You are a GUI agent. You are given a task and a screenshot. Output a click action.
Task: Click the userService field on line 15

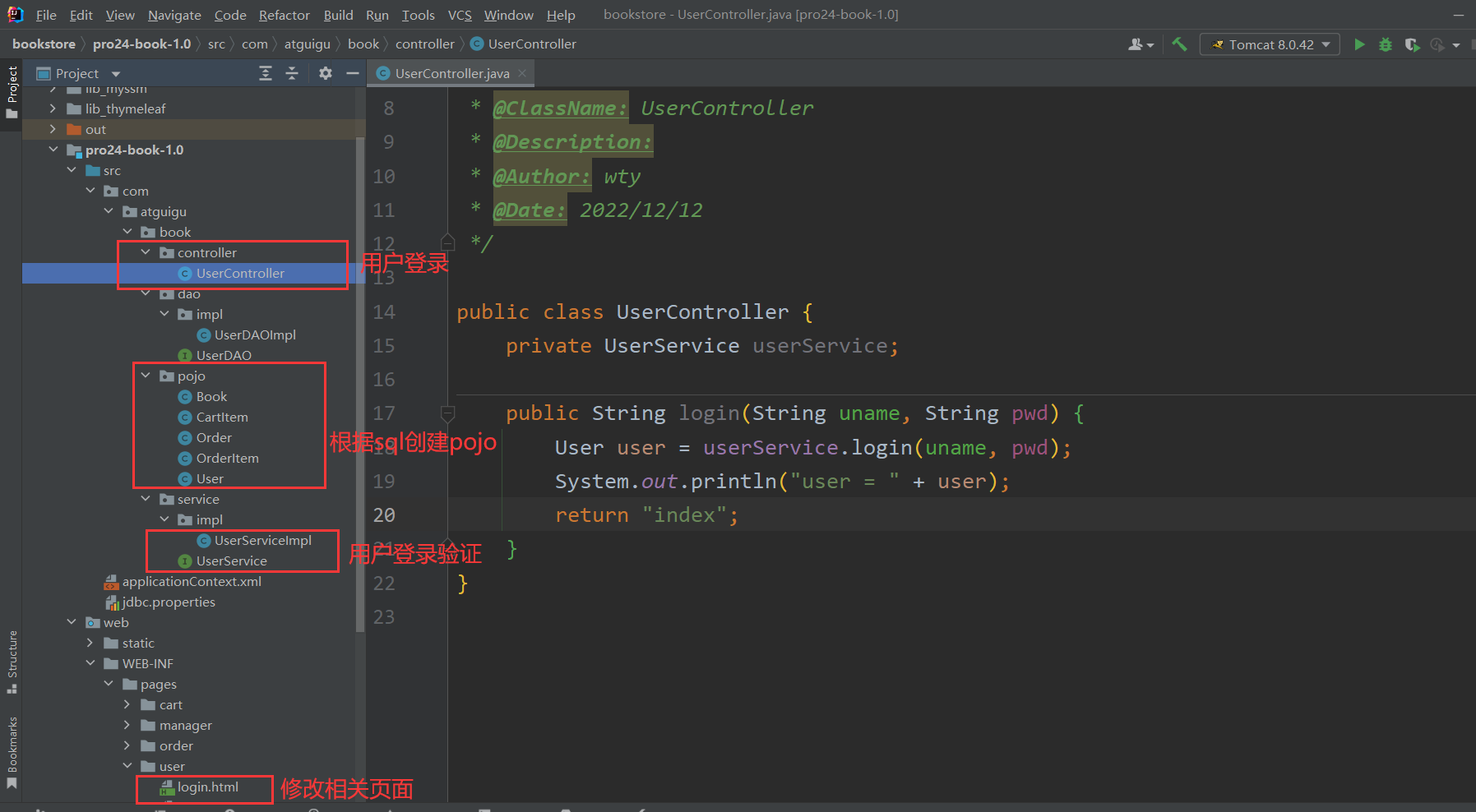[x=819, y=346]
